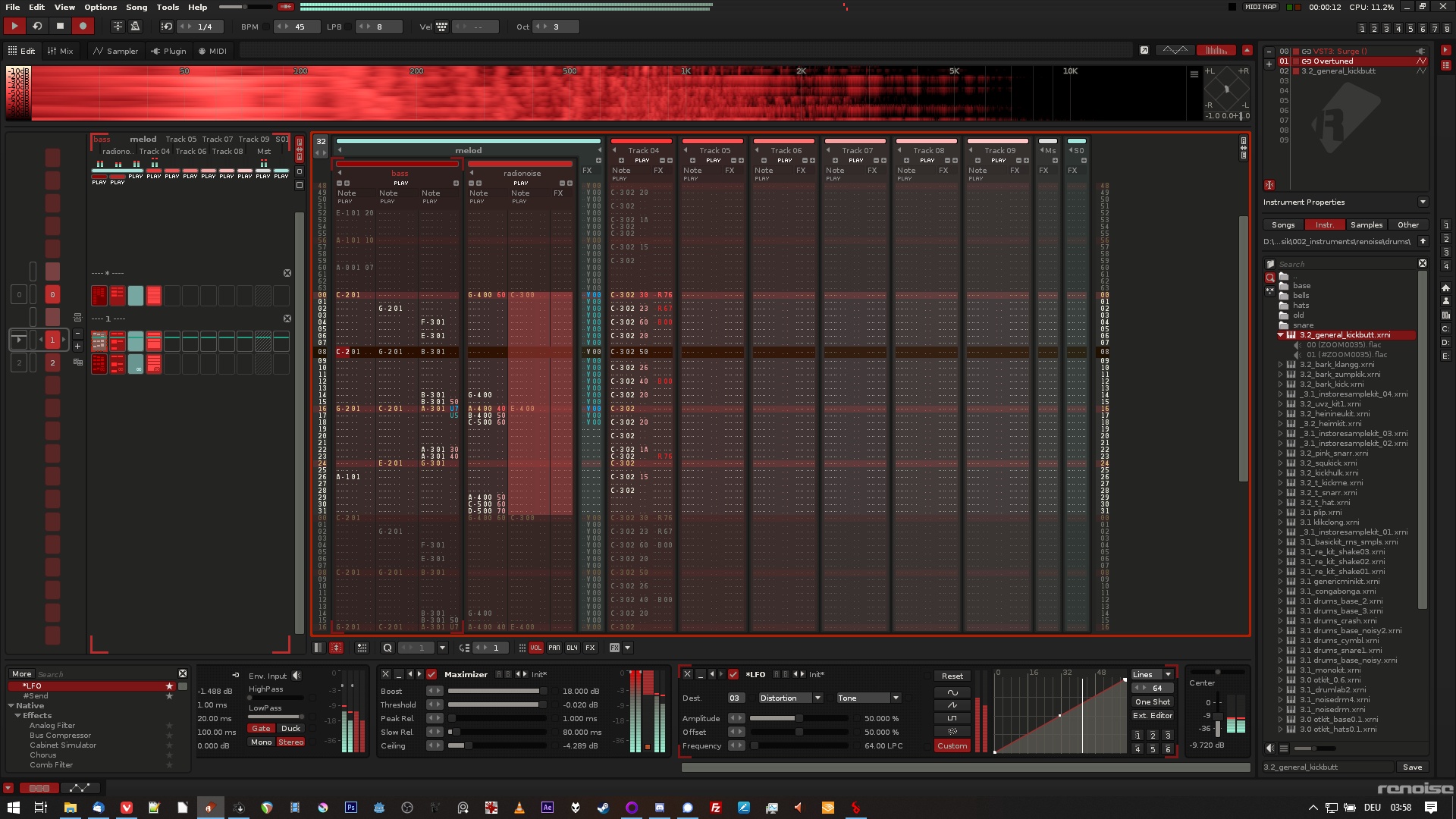
Task: Switch to the Mix tab
Action: coord(60,51)
